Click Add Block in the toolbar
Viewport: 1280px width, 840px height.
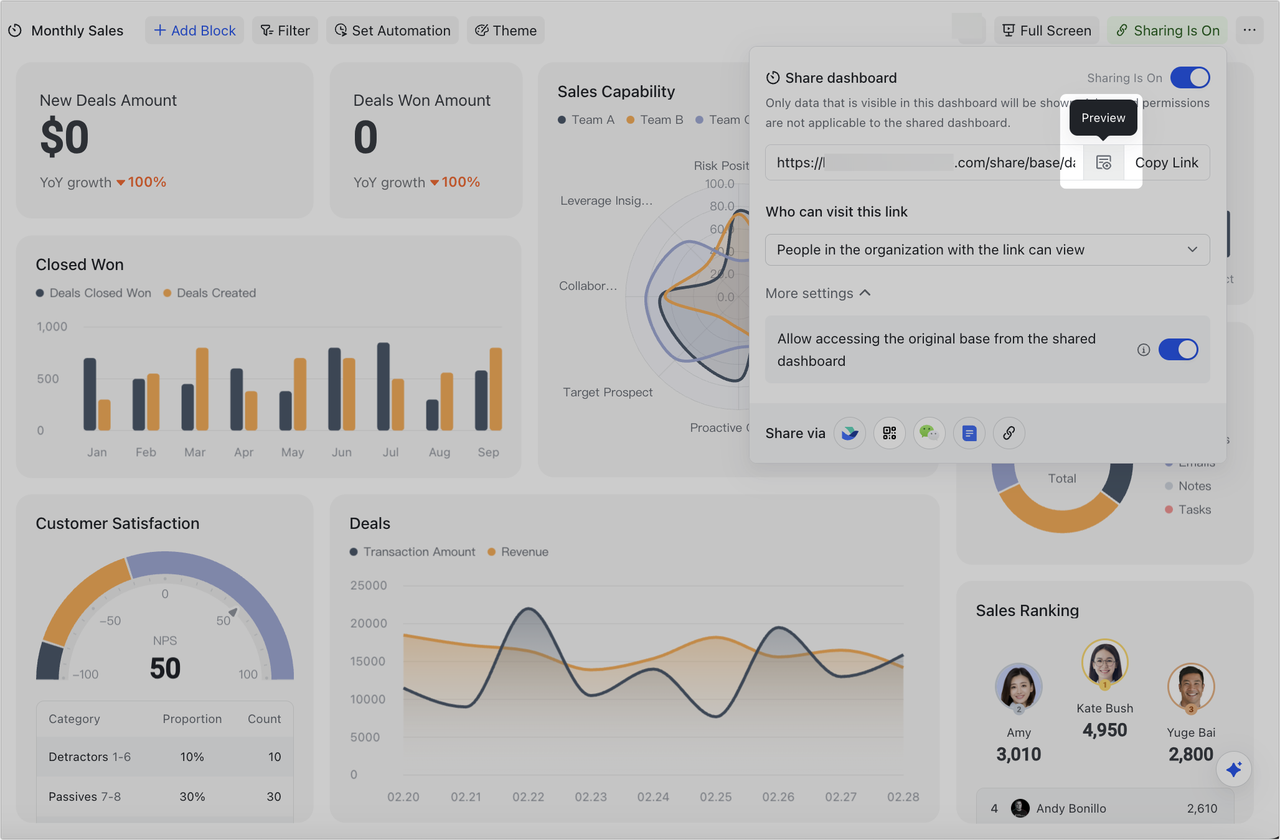[194, 31]
